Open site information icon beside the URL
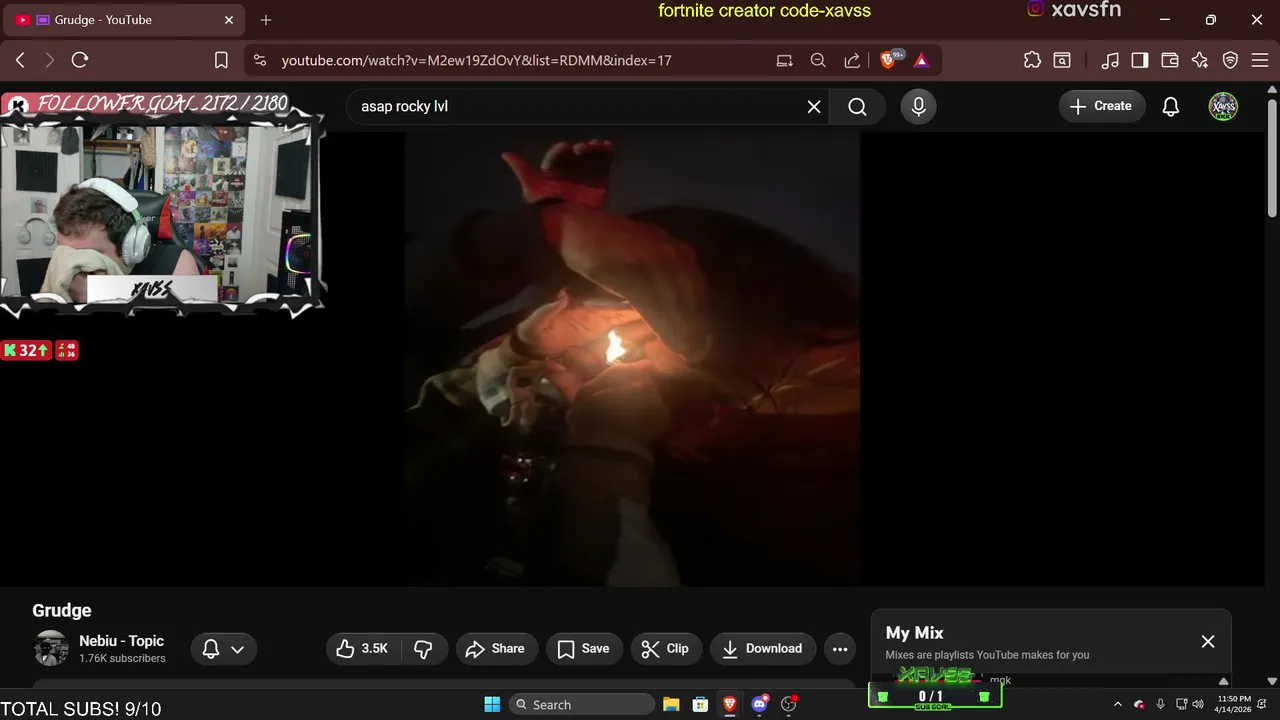Viewport: 1280px width, 720px height. coord(260,60)
